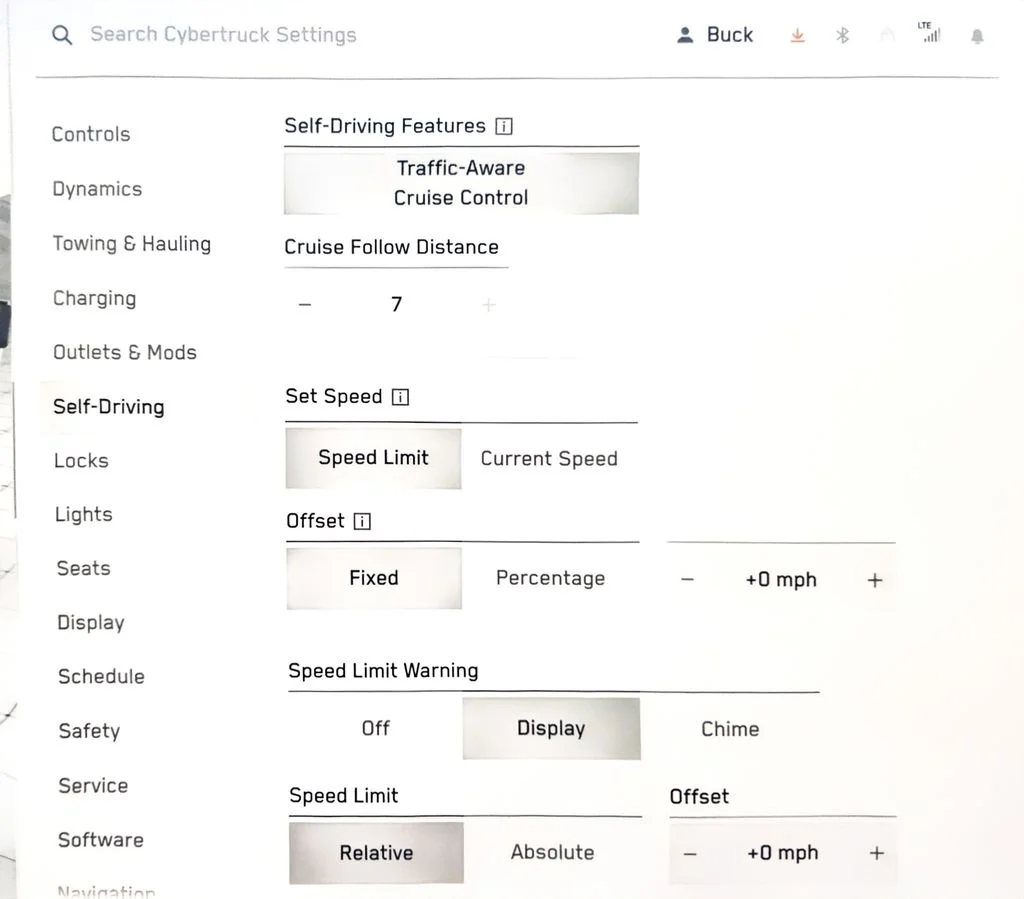Open the notifications bell

pyautogui.click(x=977, y=36)
